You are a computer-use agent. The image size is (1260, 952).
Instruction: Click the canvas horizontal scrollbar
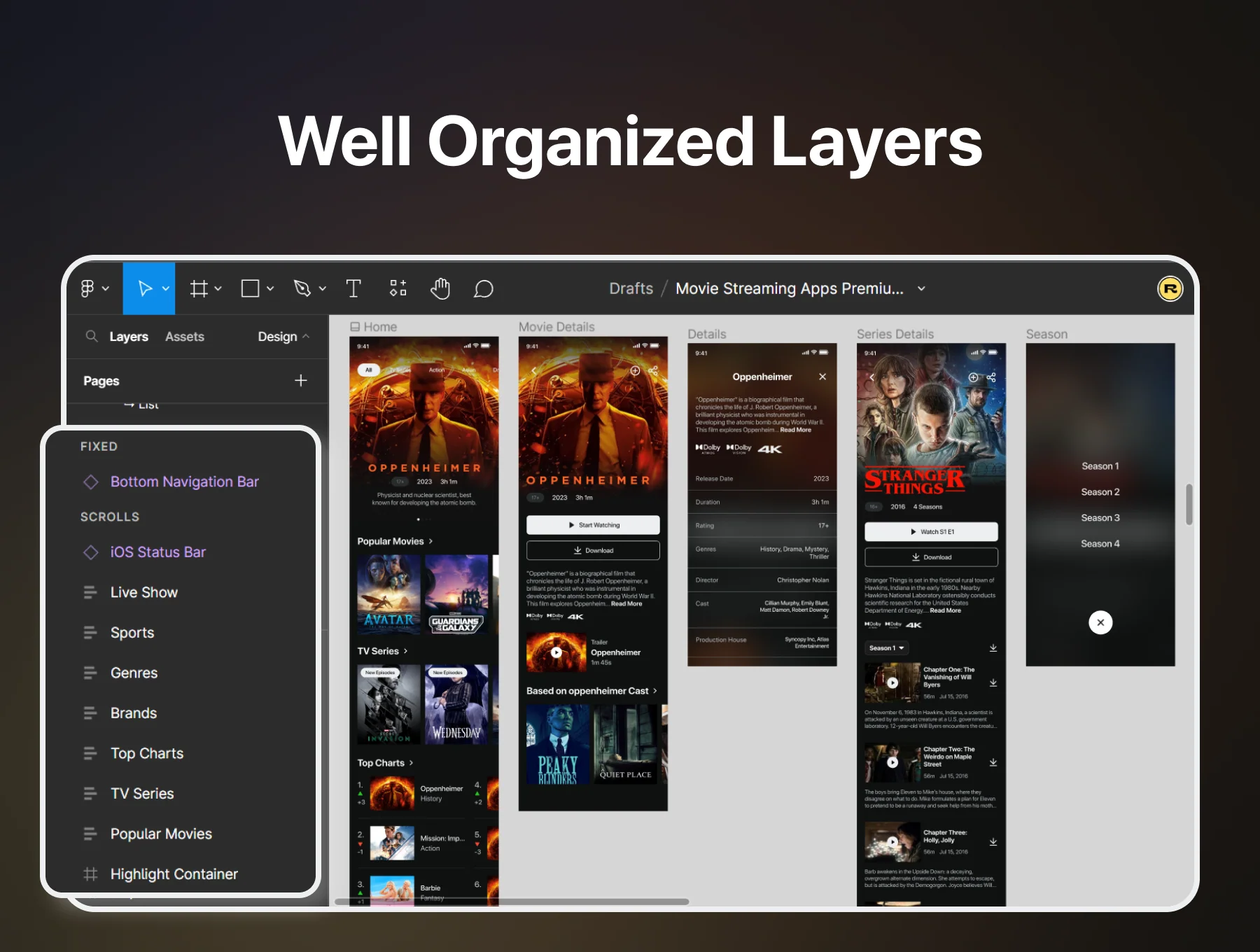coord(512,902)
